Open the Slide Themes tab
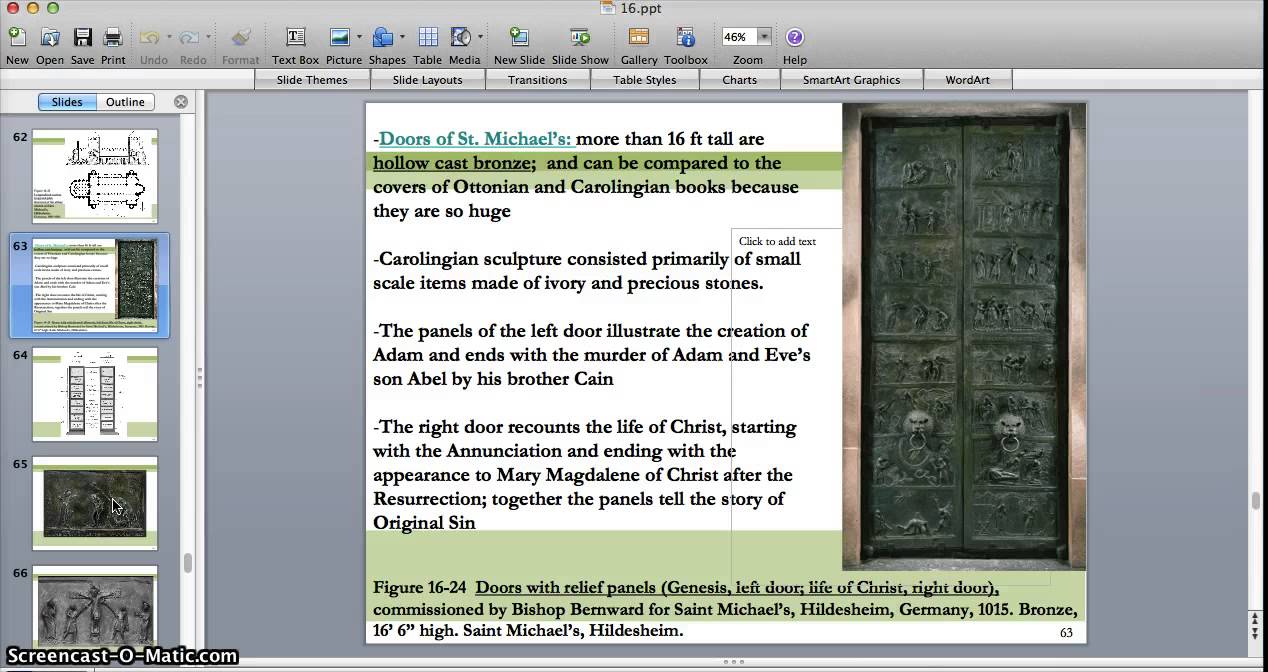Viewport: 1268px width, 672px height. coord(312,80)
